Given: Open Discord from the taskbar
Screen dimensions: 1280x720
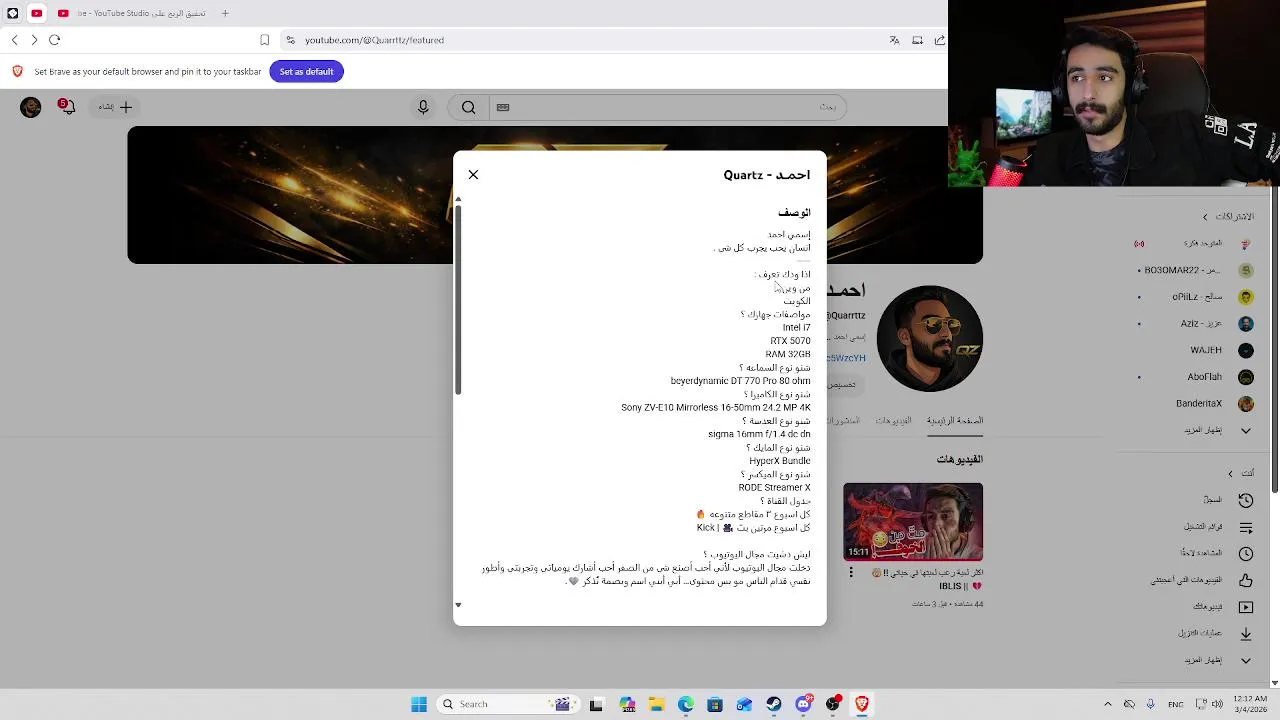Looking at the screenshot, I should tap(803, 704).
